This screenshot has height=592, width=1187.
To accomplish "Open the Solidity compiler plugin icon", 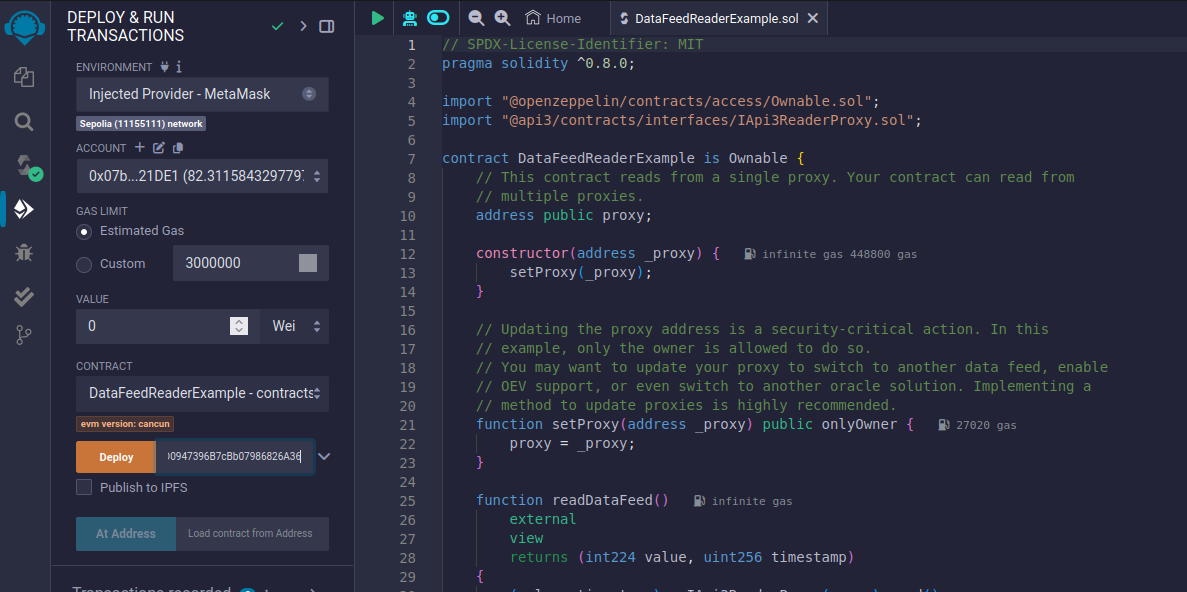I will coord(24,166).
